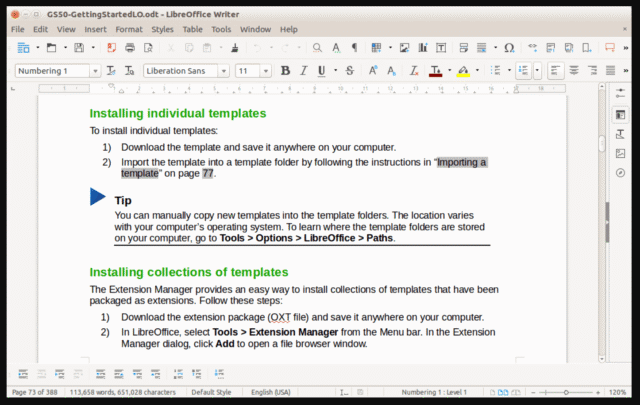Open the Styles menu
Image resolution: width=640 pixels, height=405 pixels.
[x=162, y=29]
